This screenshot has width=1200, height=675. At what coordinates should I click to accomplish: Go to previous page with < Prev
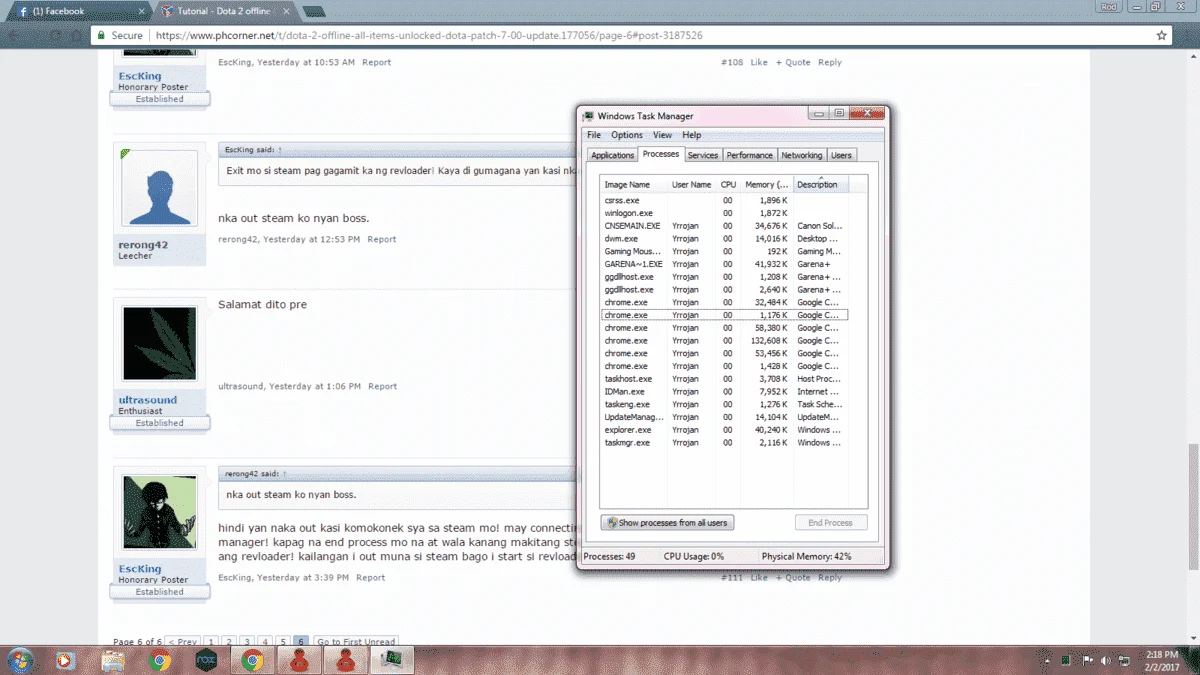click(x=182, y=642)
